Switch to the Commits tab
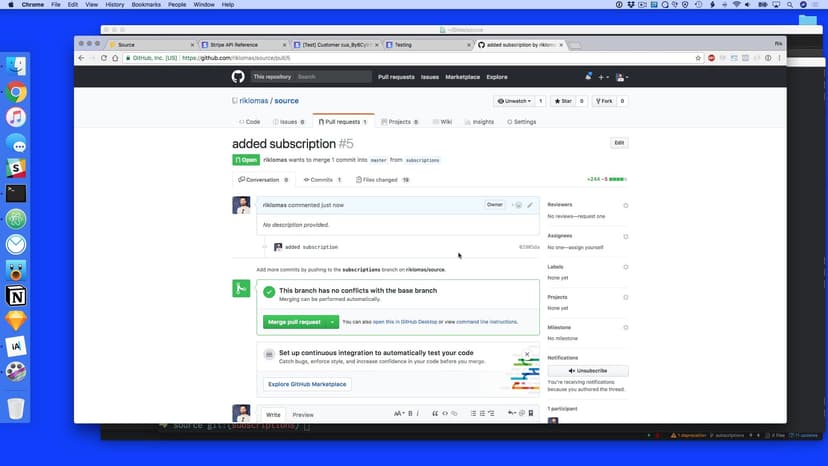This screenshot has width=828, height=466. point(322,180)
